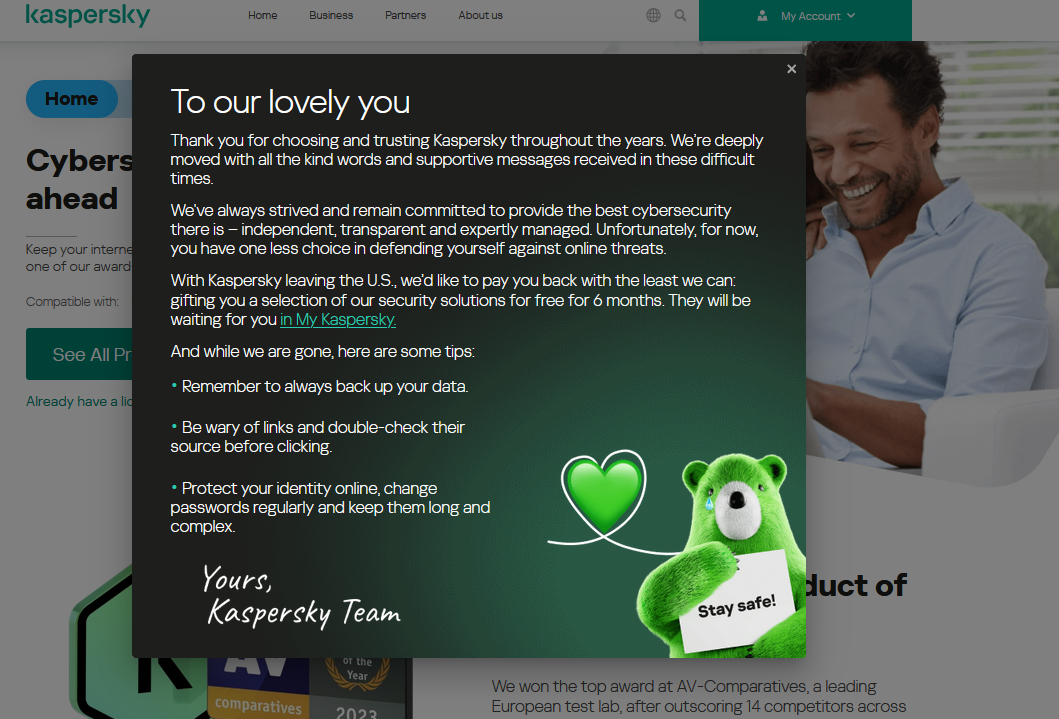The width and height of the screenshot is (1059, 719).
Task: Open the Partners menu item
Action: [405, 15]
